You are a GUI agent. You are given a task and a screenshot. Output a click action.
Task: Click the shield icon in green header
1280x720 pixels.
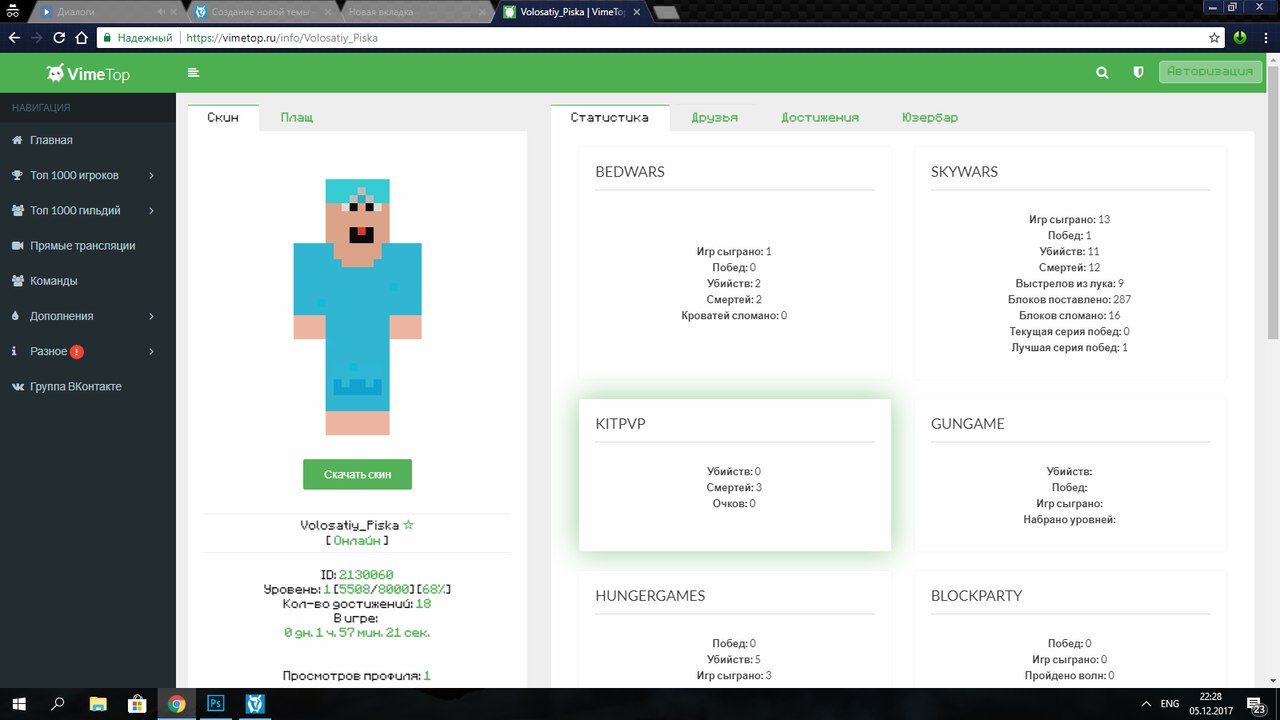pos(1137,72)
